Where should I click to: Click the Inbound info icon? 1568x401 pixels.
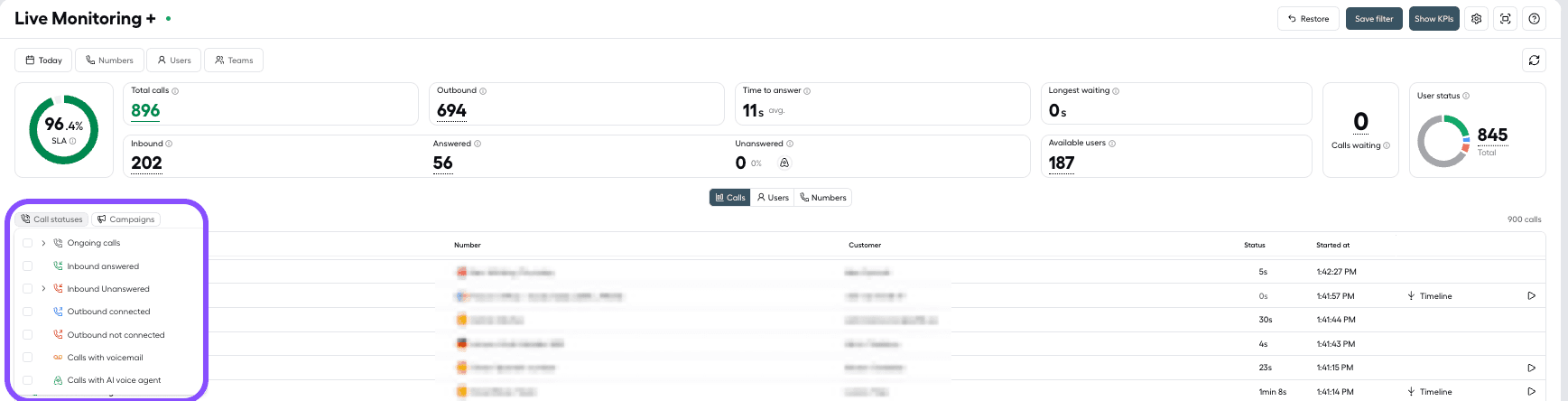tap(169, 144)
